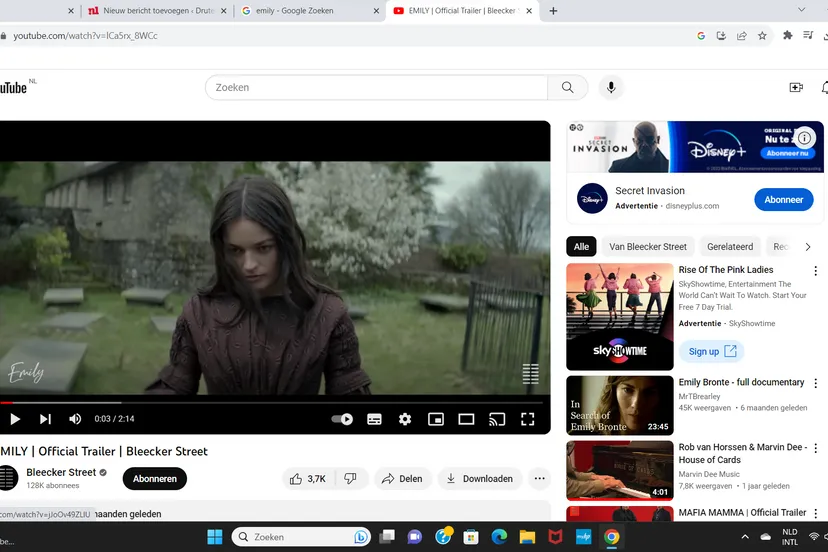Toggle the autoplay switch
Image resolution: width=828 pixels, height=552 pixels.
343,419
